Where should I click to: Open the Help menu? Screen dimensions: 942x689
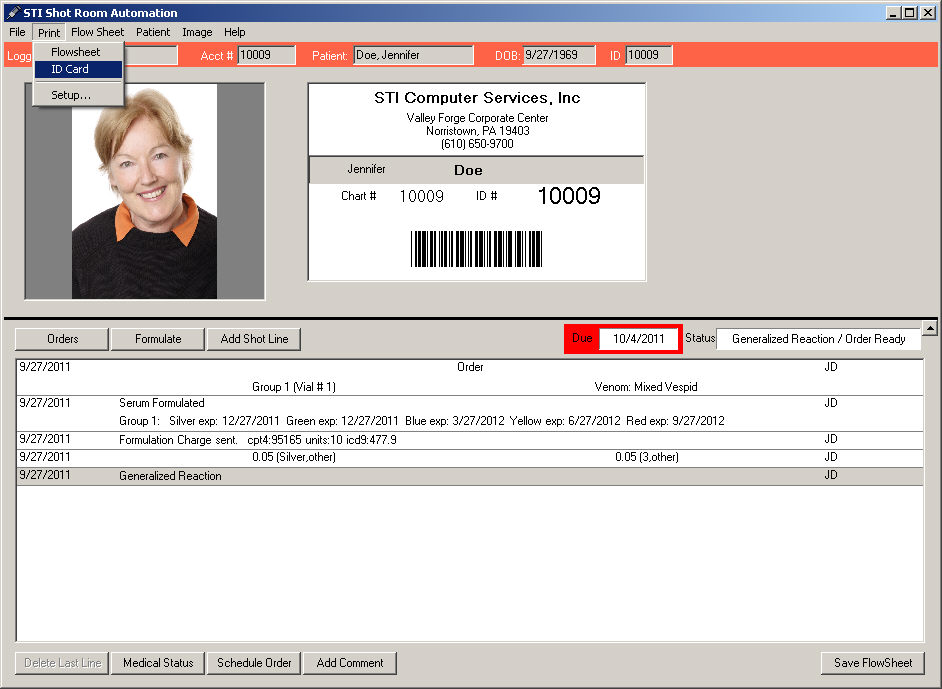point(234,32)
